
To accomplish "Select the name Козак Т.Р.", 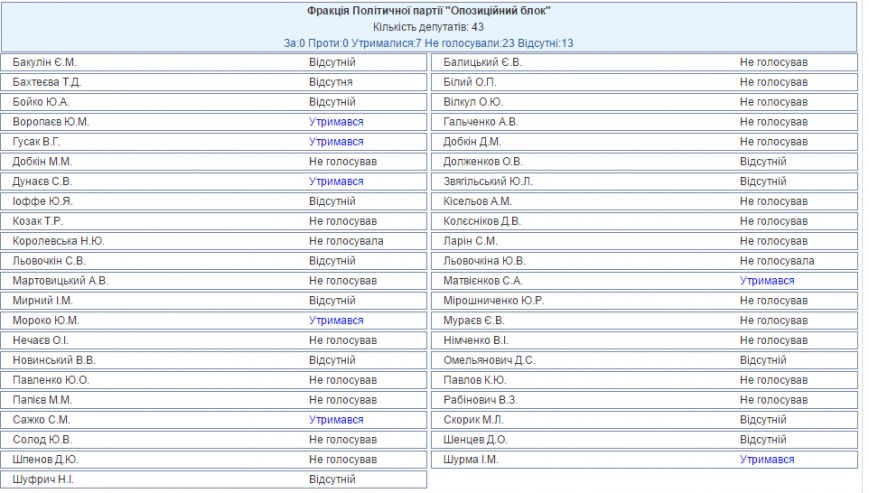I will coord(38,222).
